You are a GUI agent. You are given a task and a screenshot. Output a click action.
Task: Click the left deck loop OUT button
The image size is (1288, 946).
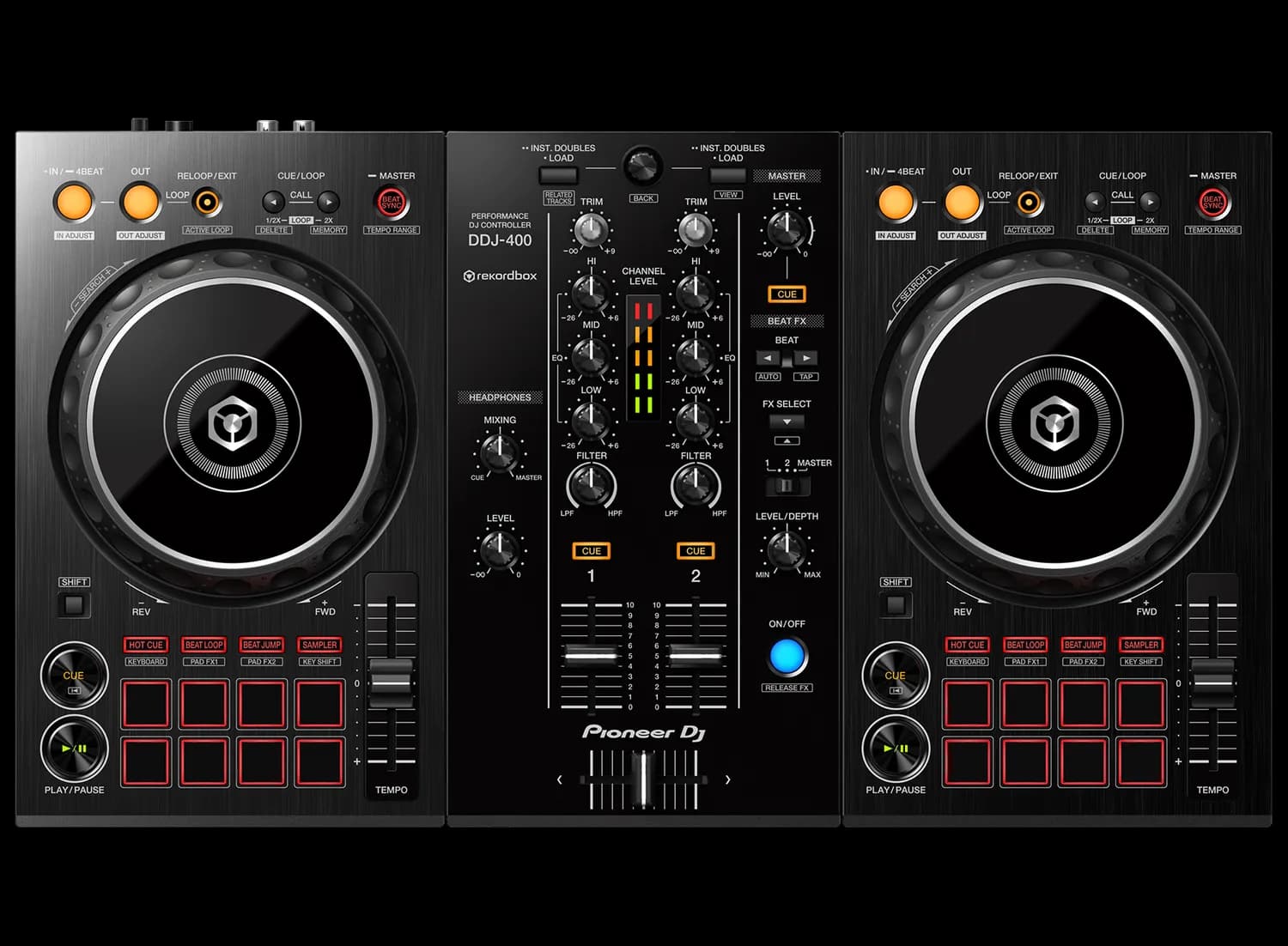tap(140, 203)
